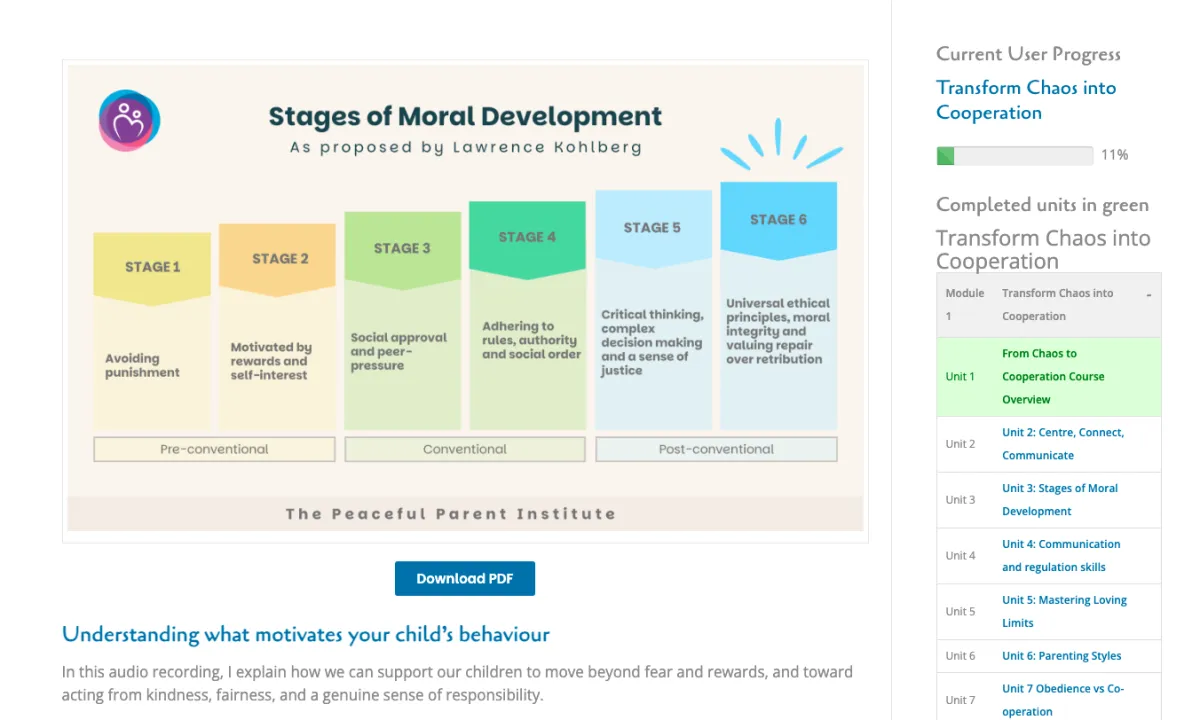Open Unit 4: Communication and regulation skills
This screenshot has height=720, width=1200.
tap(1061, 556)
